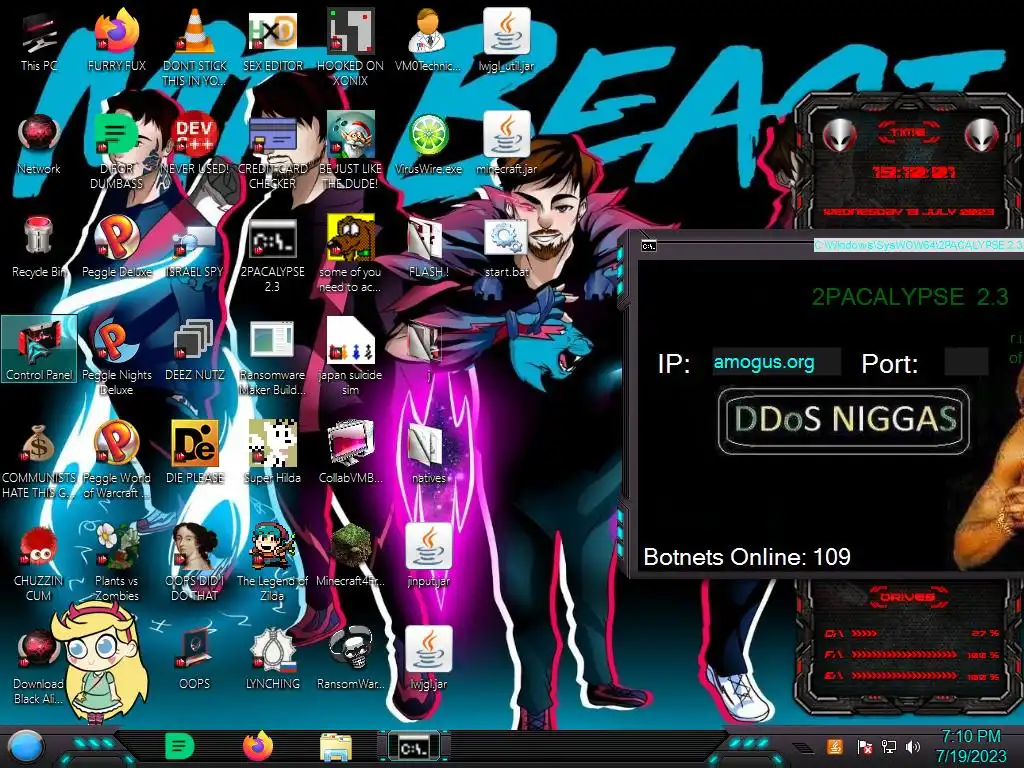Click the red digital TIME clock widget
Viewport: 1024px width, 768px height.
pyautogui.click(x=914, y=172)
